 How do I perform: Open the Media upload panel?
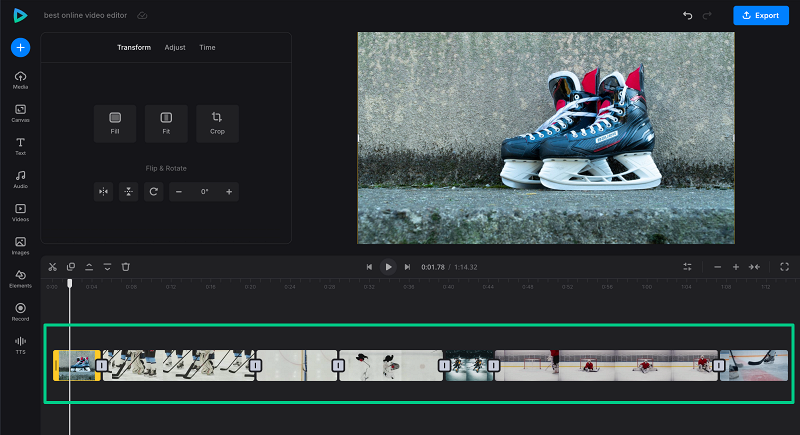pos(20,80)
